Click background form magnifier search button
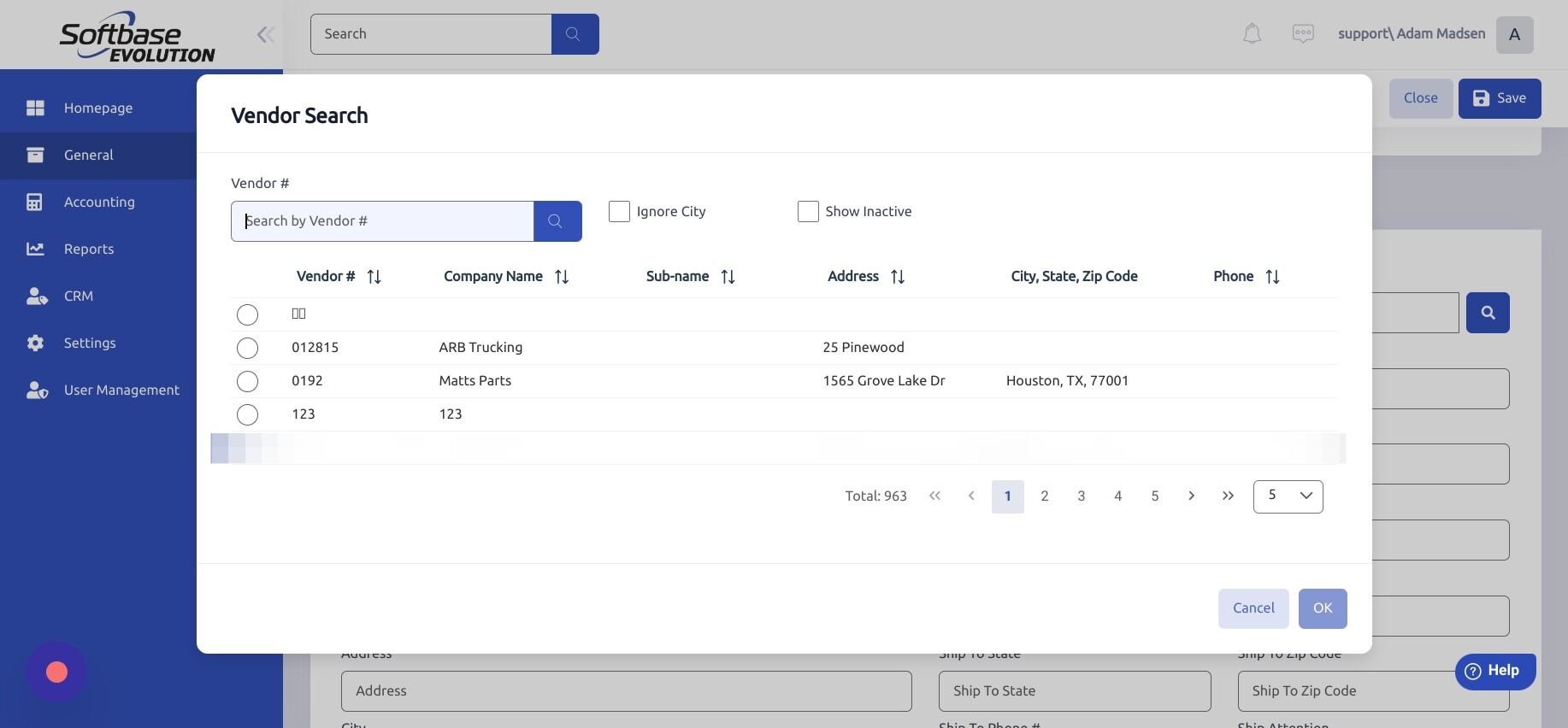 click(x=1488, y=313)
